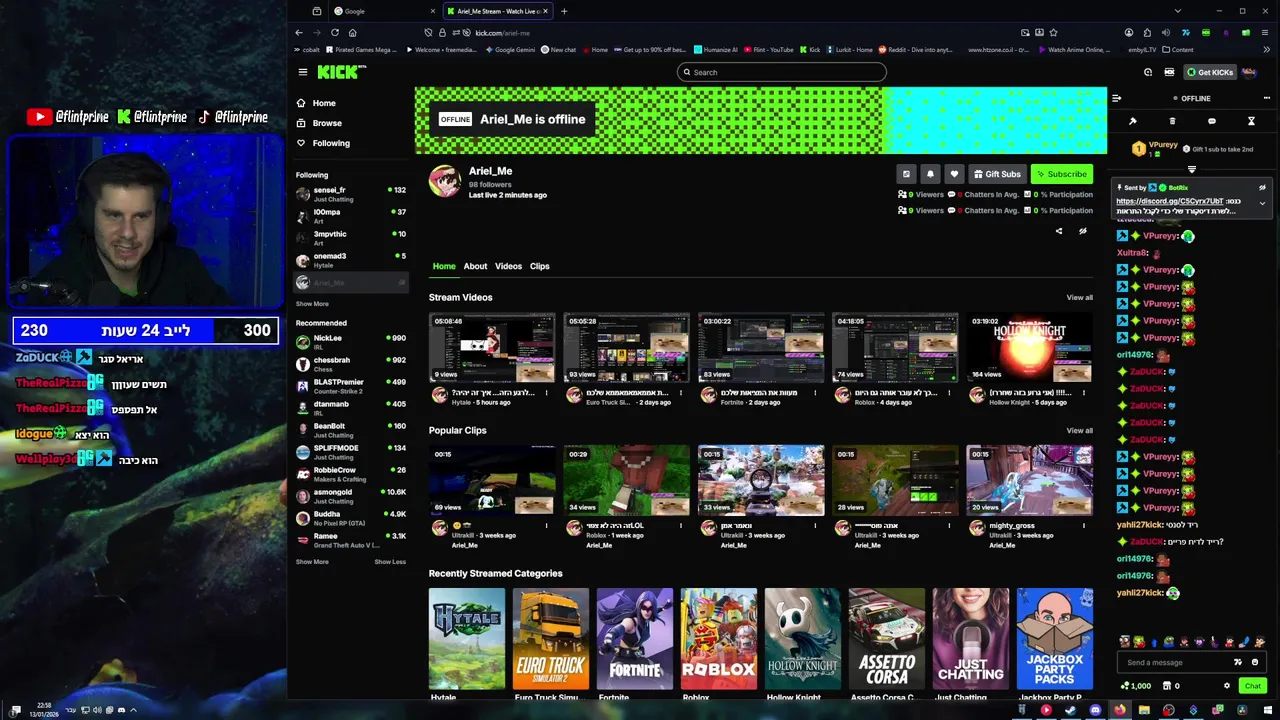1280x720 pixels.
Task: Click the shop icon next to 0
Action: pyautogui.click(x=1166, y=686)
